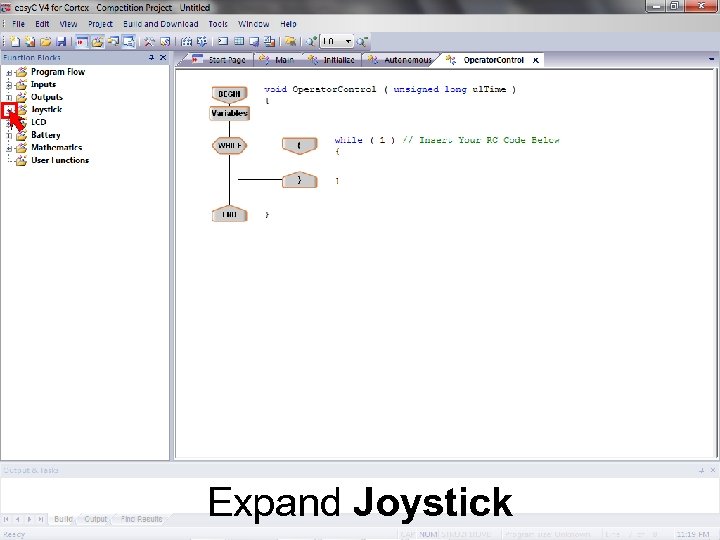Toggle the output window toolbar icon
Screen dimensions: 720x540
click(129, 42)
